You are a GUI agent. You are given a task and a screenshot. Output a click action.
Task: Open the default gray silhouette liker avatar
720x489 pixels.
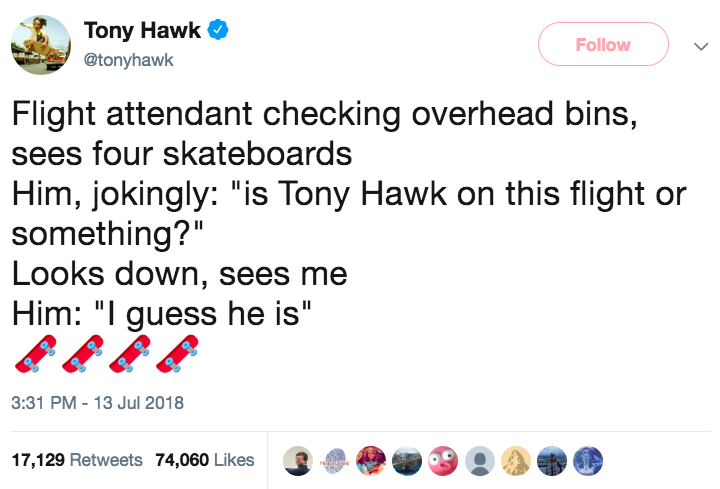click(480, 461)
